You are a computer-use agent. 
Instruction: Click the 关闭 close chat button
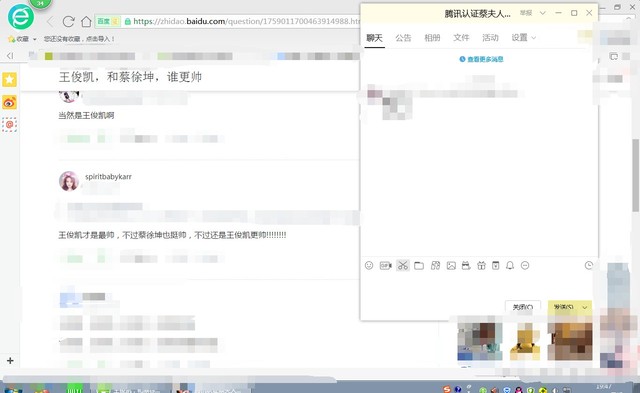pyautogui.click(x=523, y=307)
